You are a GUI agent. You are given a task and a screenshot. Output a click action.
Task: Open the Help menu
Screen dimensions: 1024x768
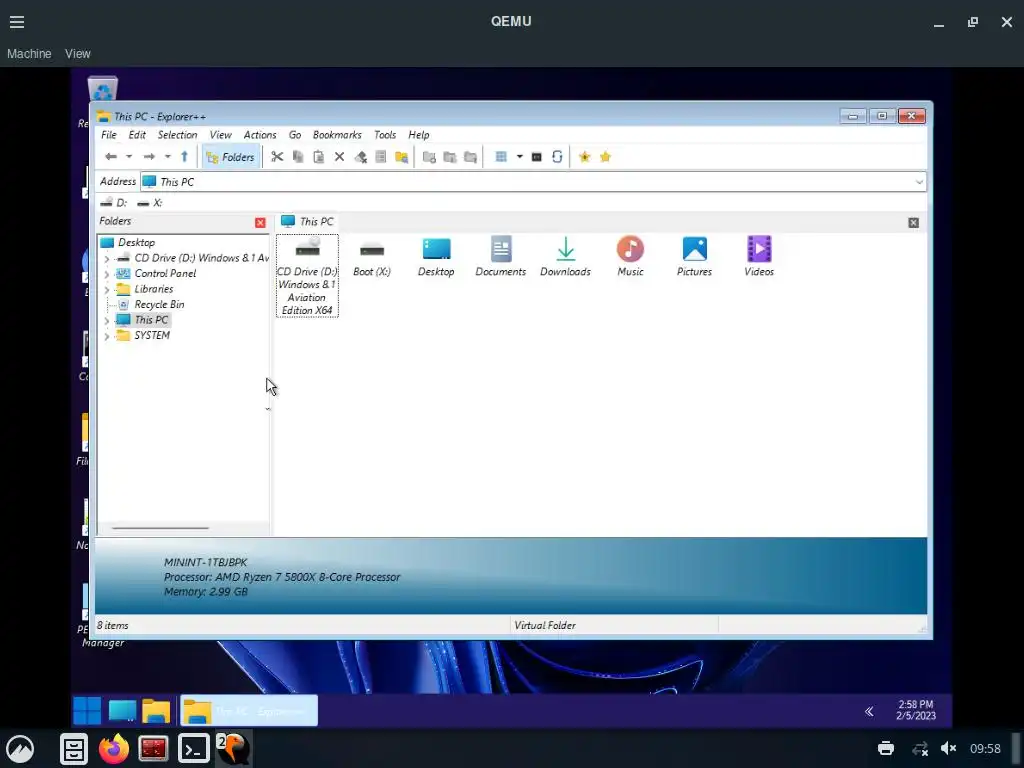click(x=419, y=135)
